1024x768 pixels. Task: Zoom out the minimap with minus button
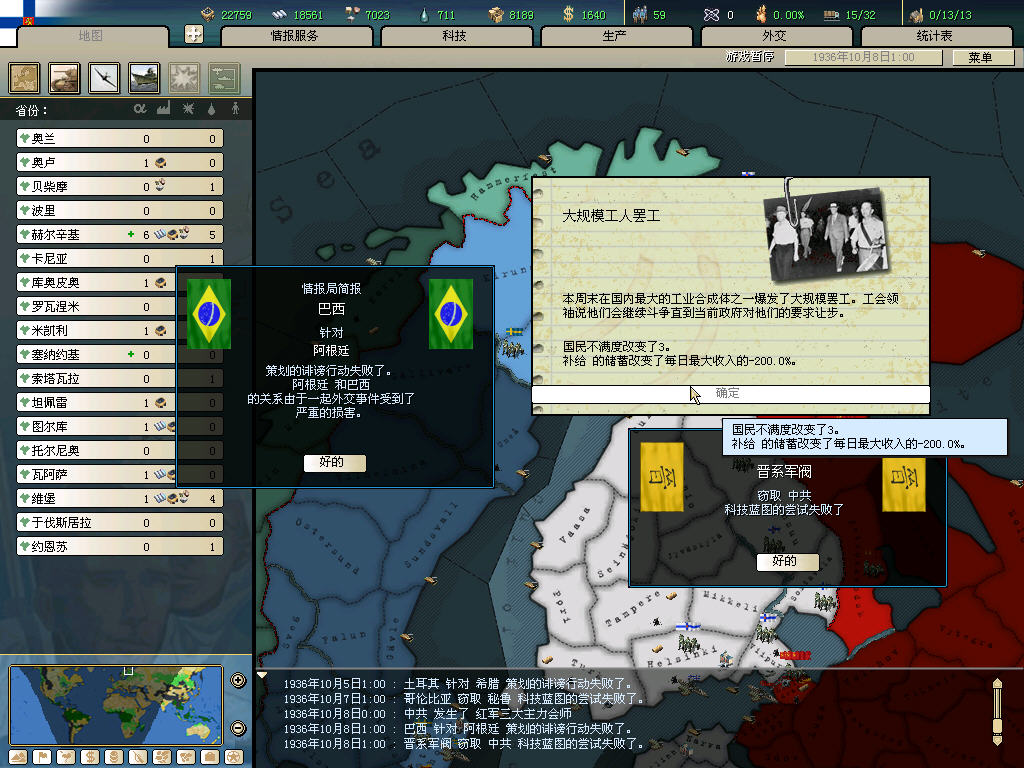(x=238, y=728)
